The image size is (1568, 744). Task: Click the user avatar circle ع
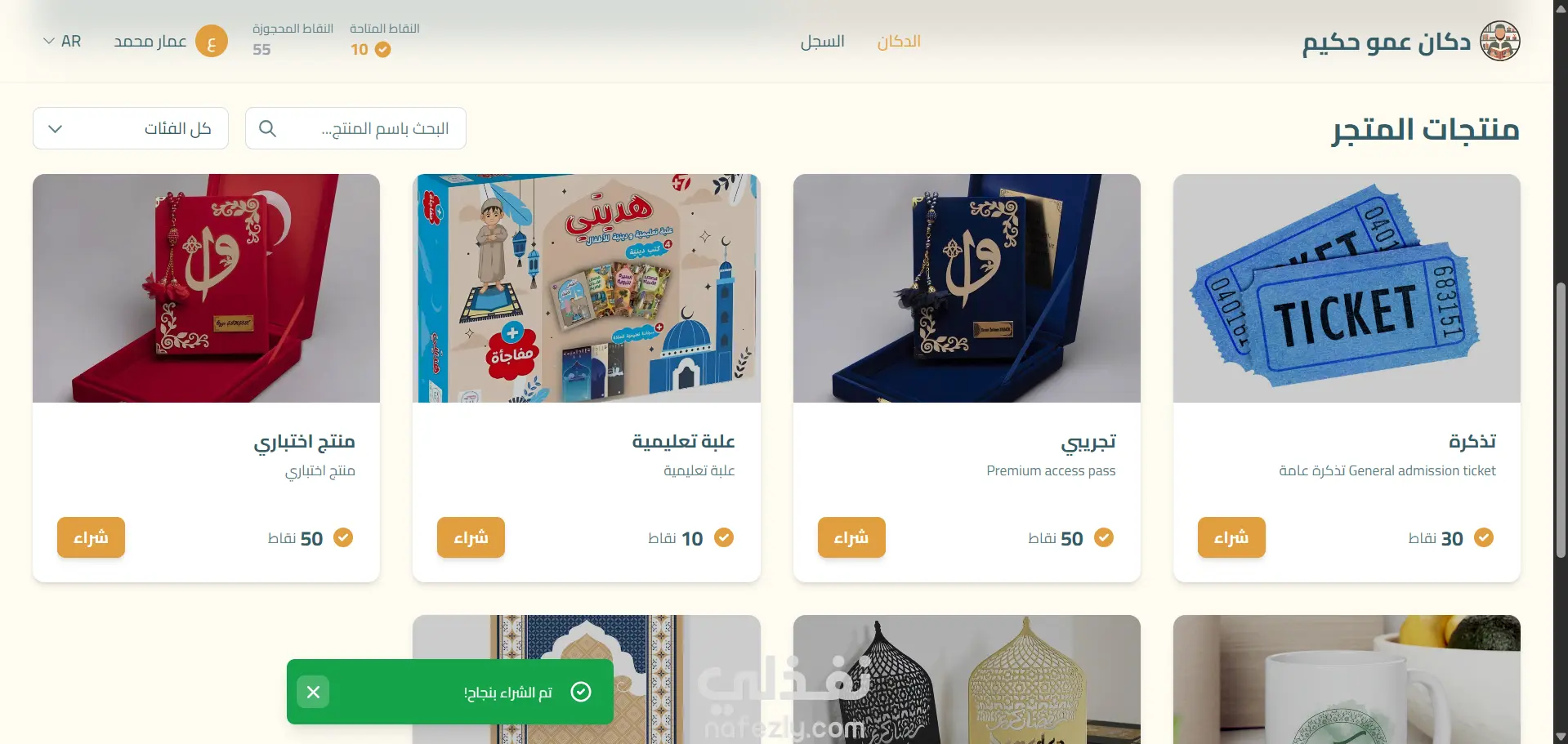point(212,42)
